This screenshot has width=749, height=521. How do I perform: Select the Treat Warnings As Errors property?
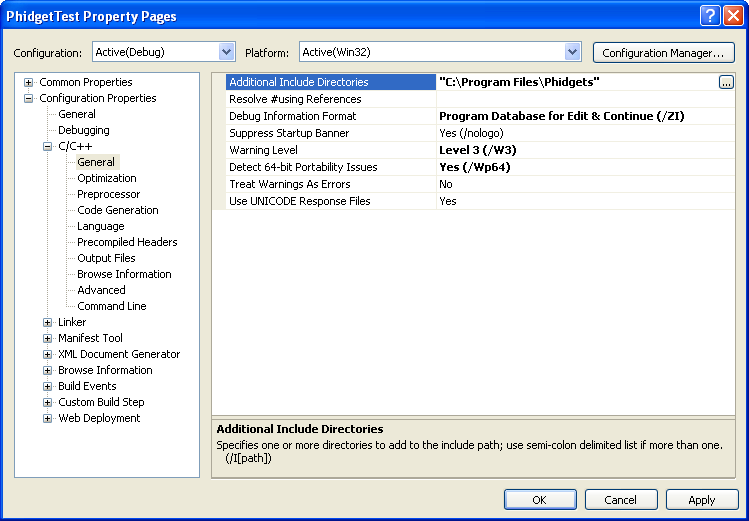click(331, 184)
